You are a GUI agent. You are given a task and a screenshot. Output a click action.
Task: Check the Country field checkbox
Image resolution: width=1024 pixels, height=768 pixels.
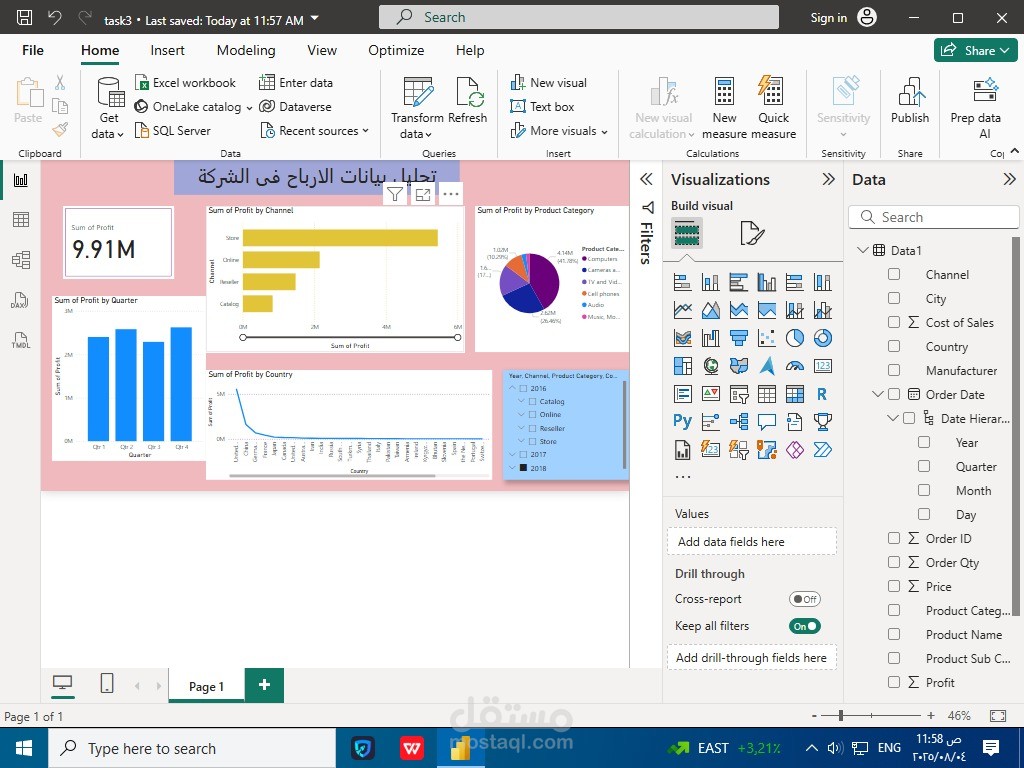[894, 346]
